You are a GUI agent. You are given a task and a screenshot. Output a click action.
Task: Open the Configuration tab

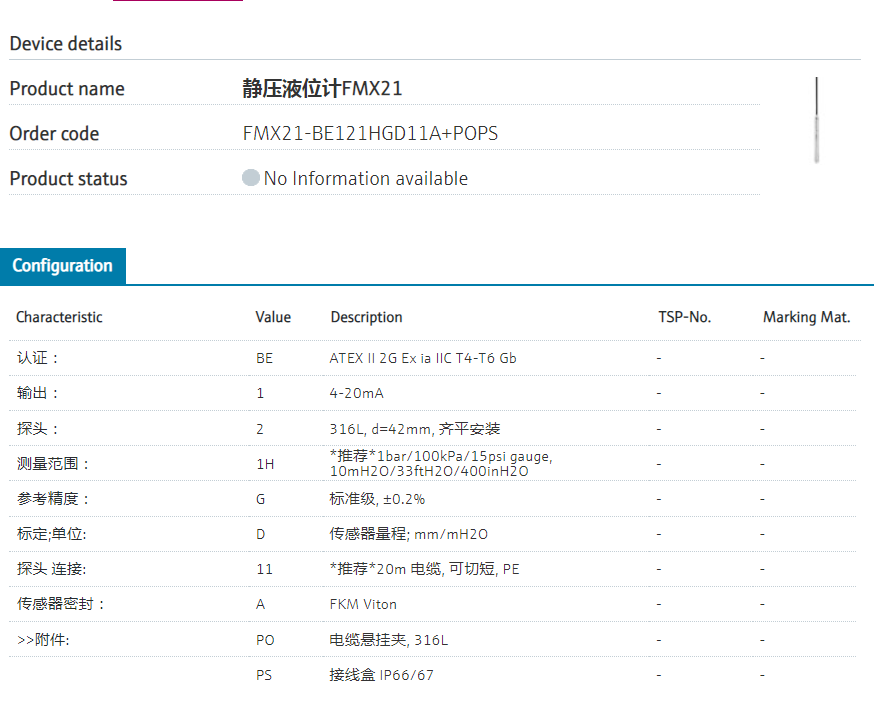point(63,266)
